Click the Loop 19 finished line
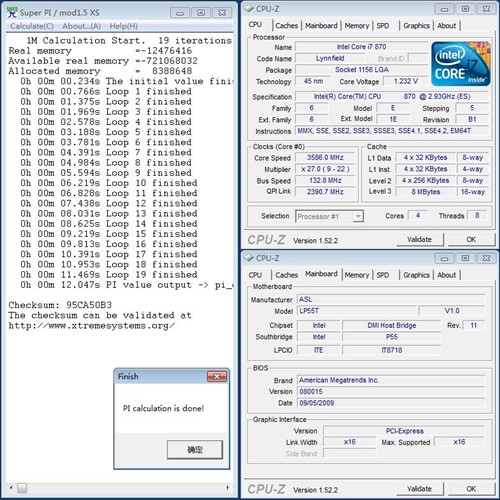Viewport: 500px width, 500px height. 109,275
